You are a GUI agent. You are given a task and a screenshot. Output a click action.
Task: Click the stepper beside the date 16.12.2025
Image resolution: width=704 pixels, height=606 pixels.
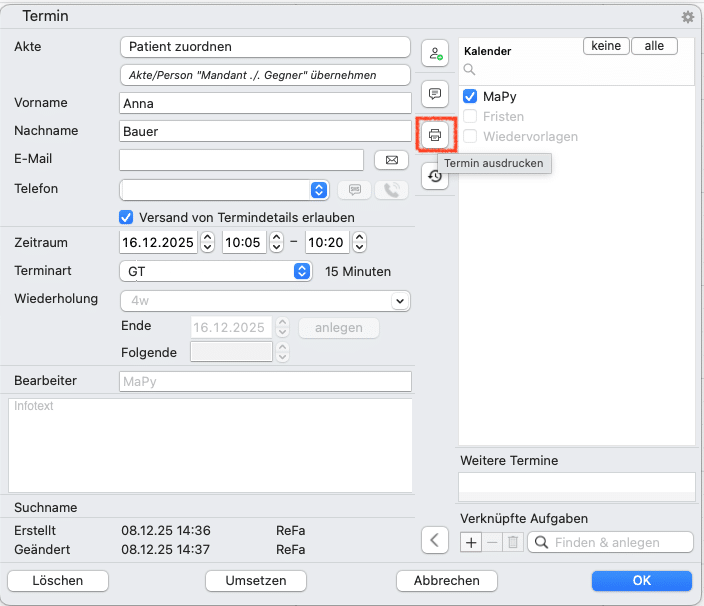click(x=208, y=242)
